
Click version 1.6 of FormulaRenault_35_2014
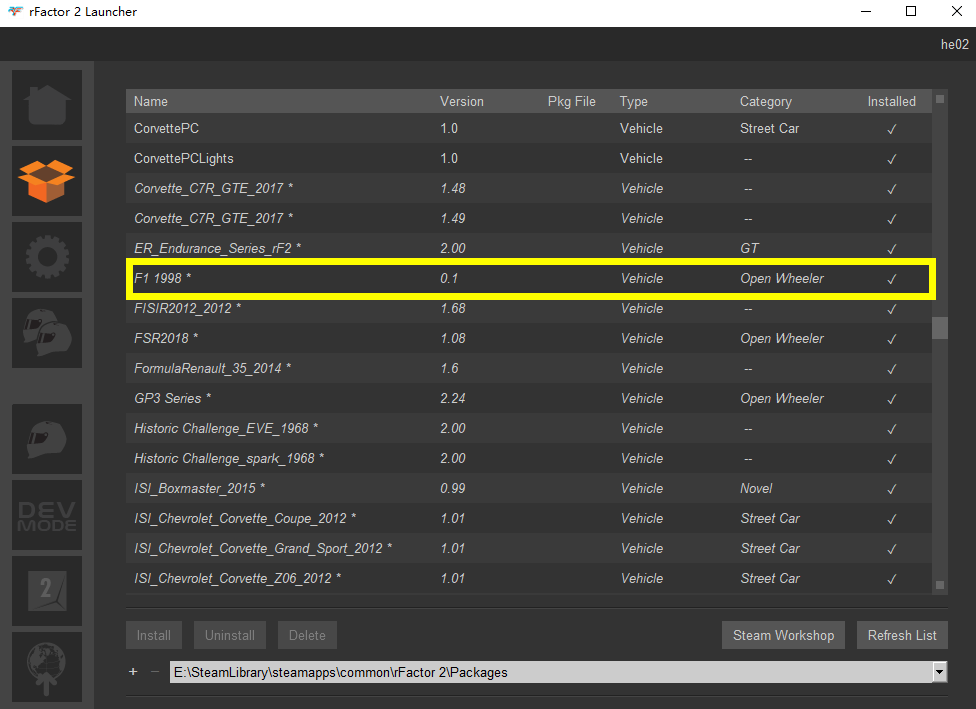tap(449, 369)
